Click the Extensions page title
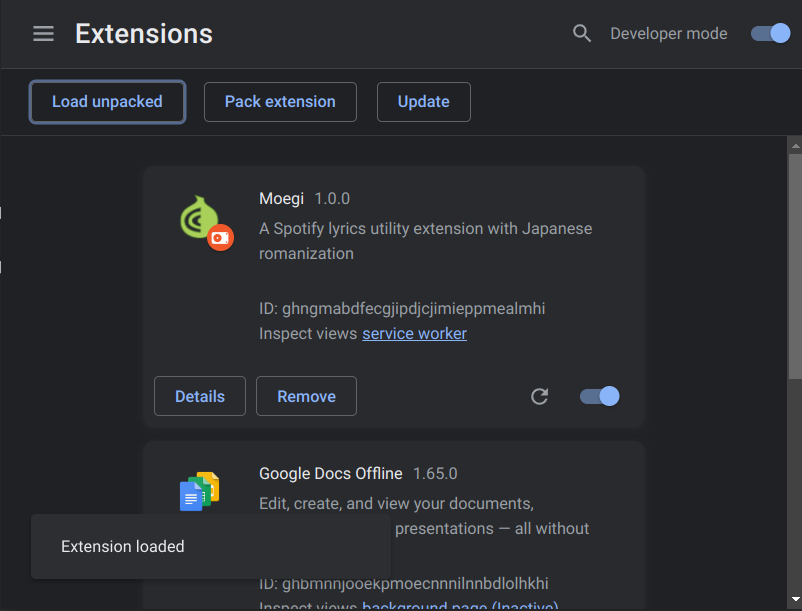 [x=144, y=34]
